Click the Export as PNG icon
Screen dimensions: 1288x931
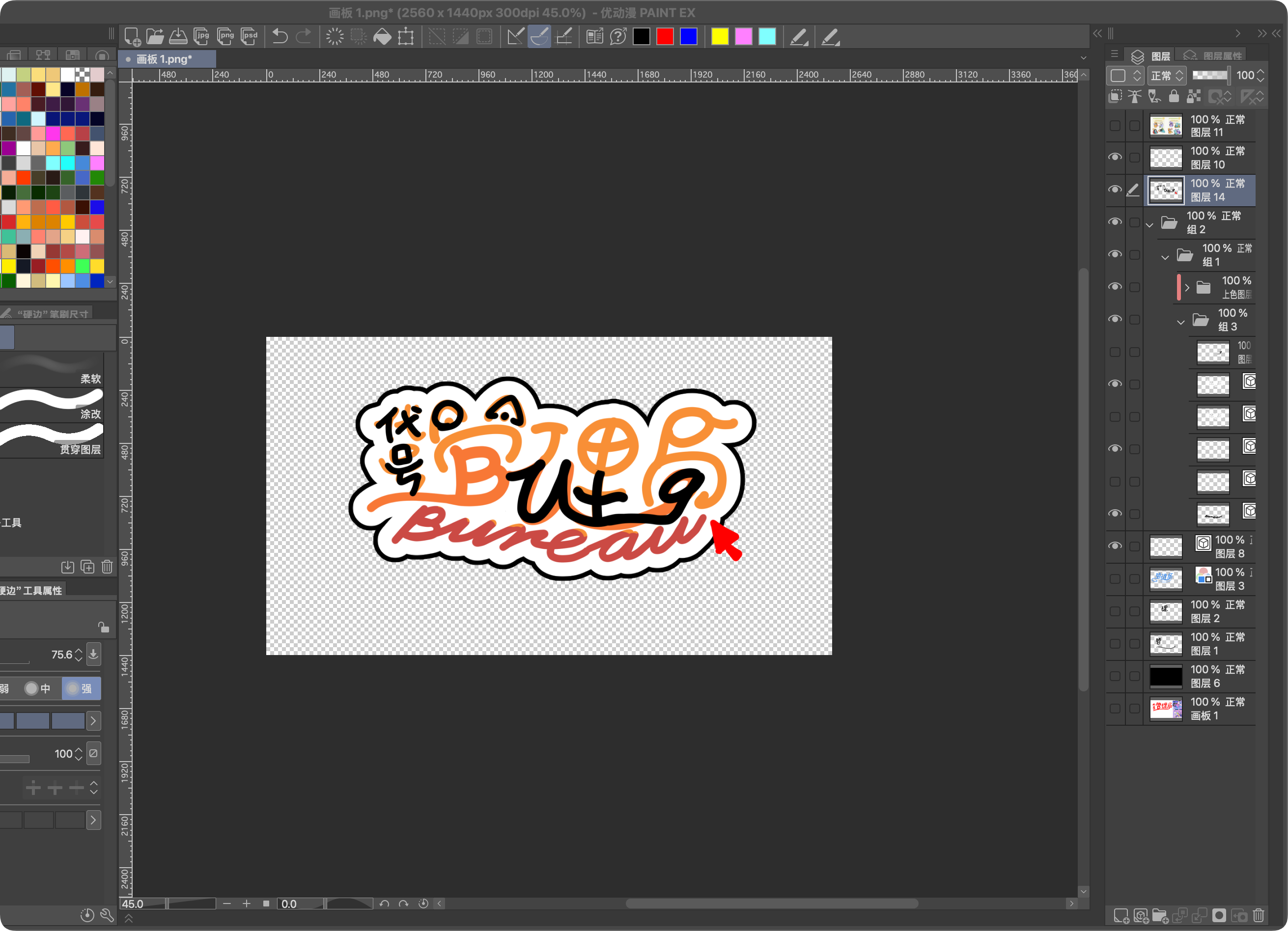point(226,37)
